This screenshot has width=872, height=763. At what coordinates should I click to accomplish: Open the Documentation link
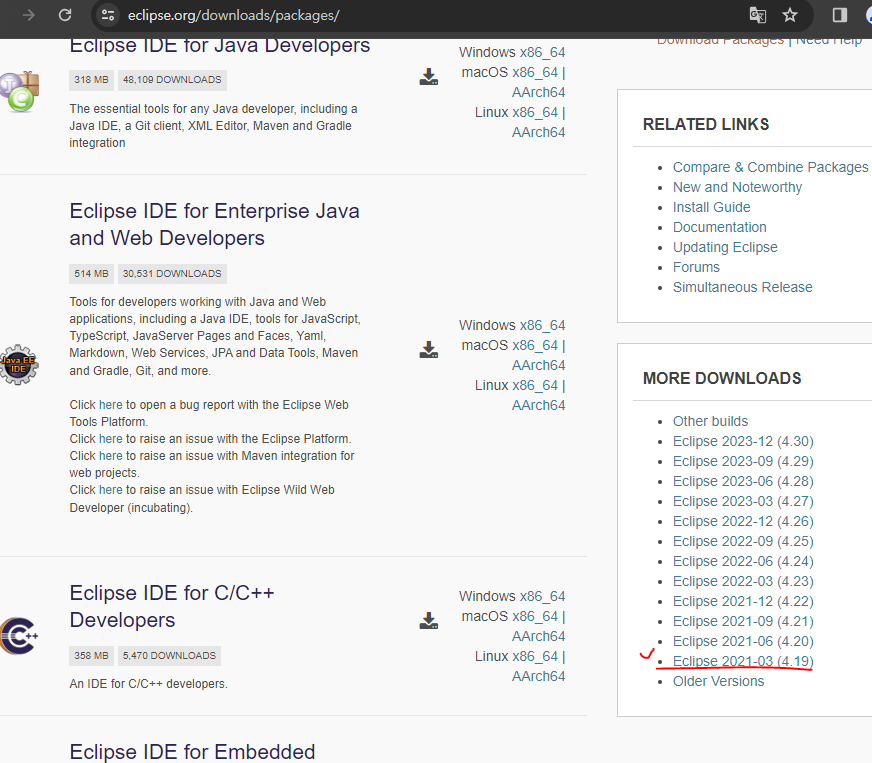[720, 227]
